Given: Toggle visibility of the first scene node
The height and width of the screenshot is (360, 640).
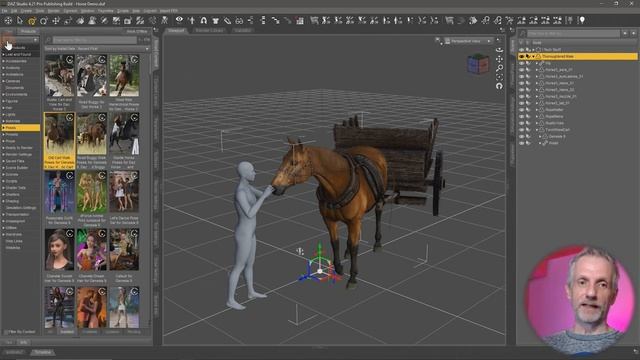Looking at the screenshot, I should point(521,50).
